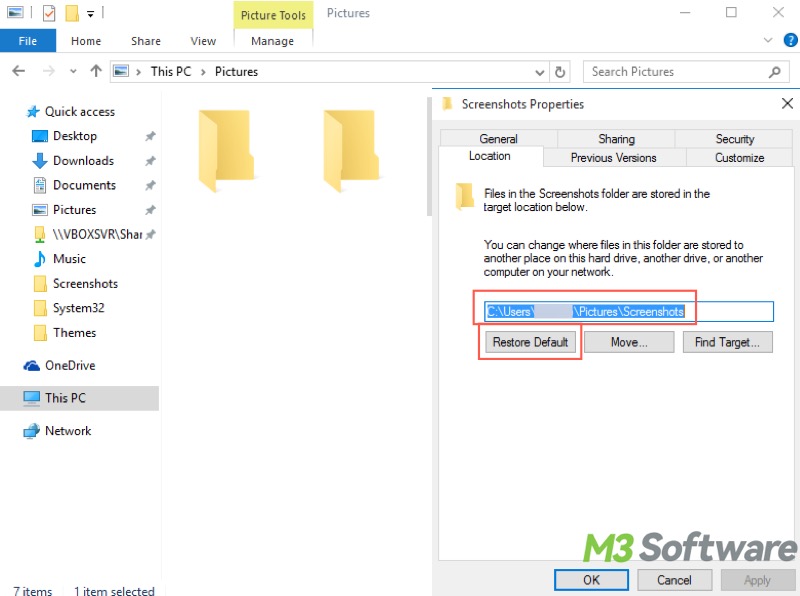The image size is (800, 596).
Task: Open the File menu
Action: [28, 41]
